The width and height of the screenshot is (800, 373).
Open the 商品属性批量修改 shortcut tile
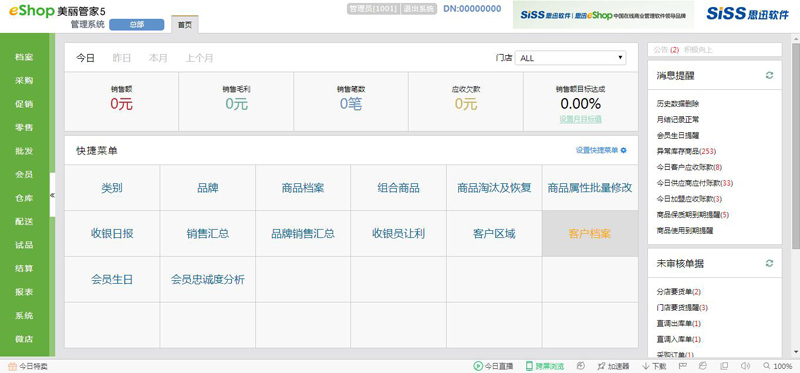pos(590,188)
